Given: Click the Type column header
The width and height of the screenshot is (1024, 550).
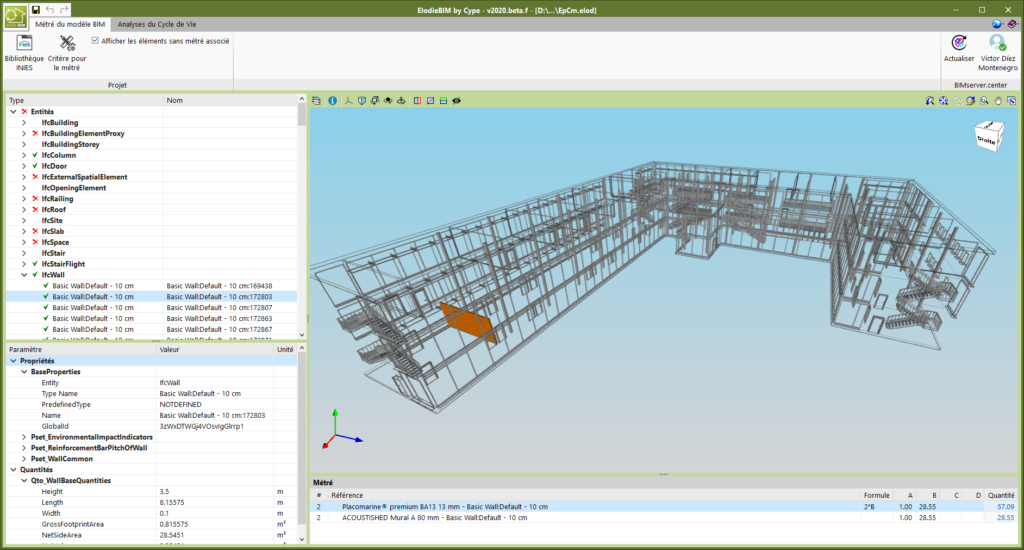Looking at the screenshot, I should pos(85,101).
